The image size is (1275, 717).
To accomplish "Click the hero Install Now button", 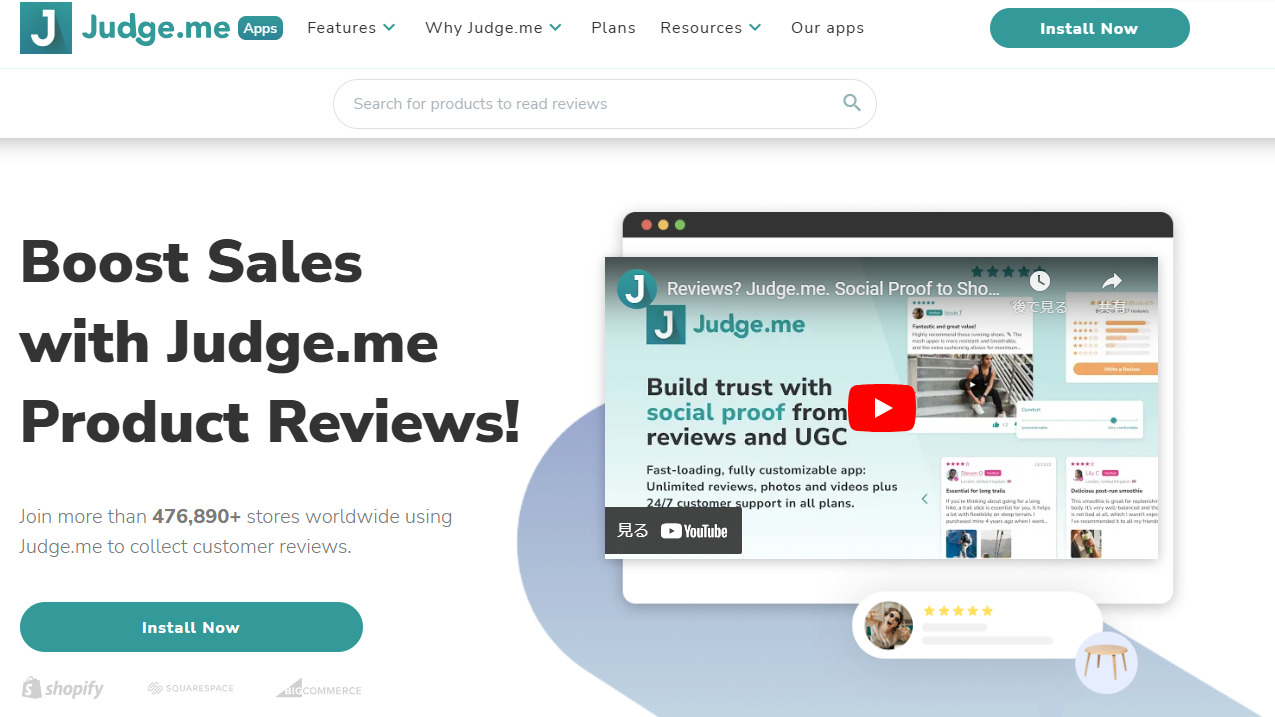I will tap(191, 627).
